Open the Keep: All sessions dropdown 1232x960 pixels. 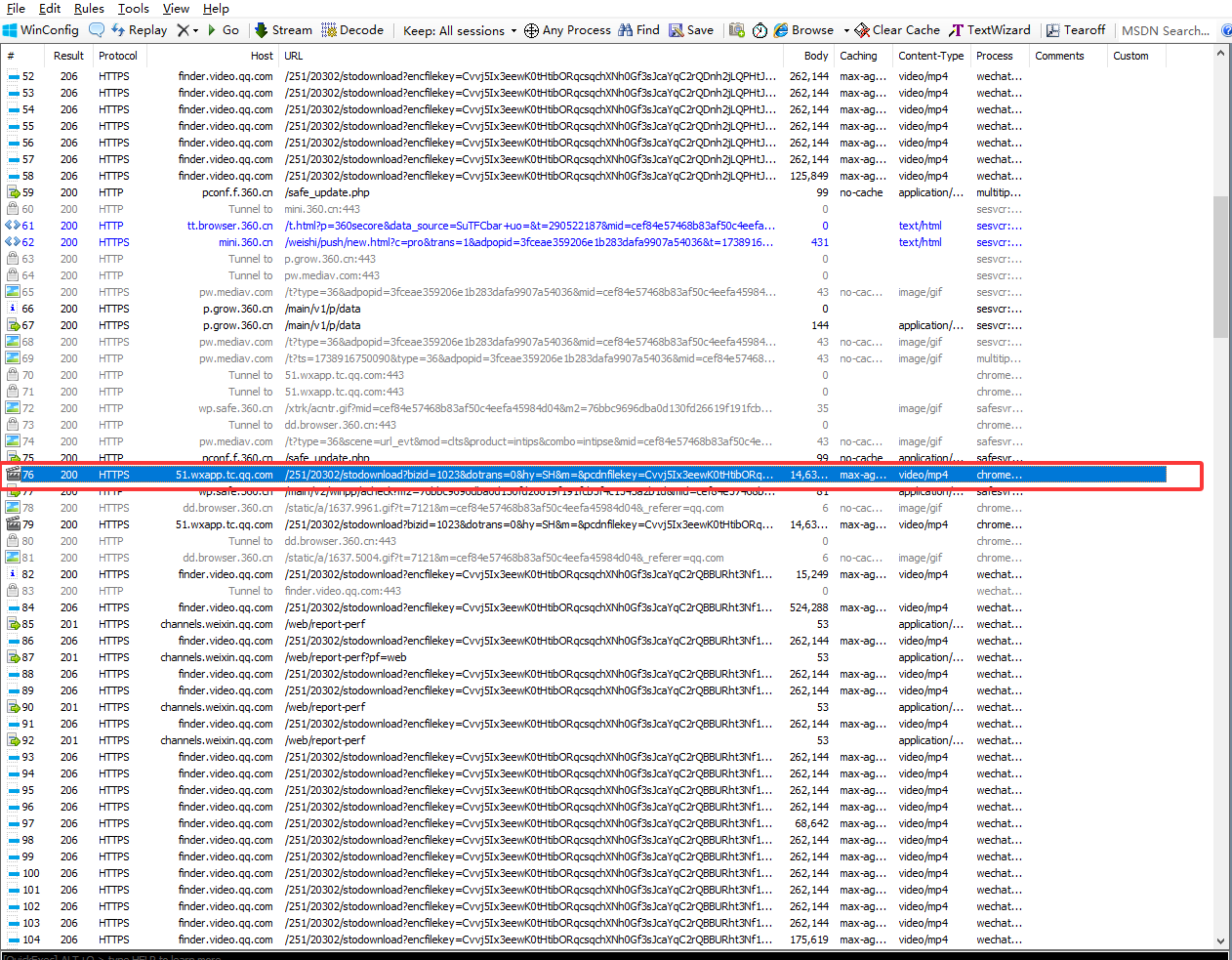460,30
